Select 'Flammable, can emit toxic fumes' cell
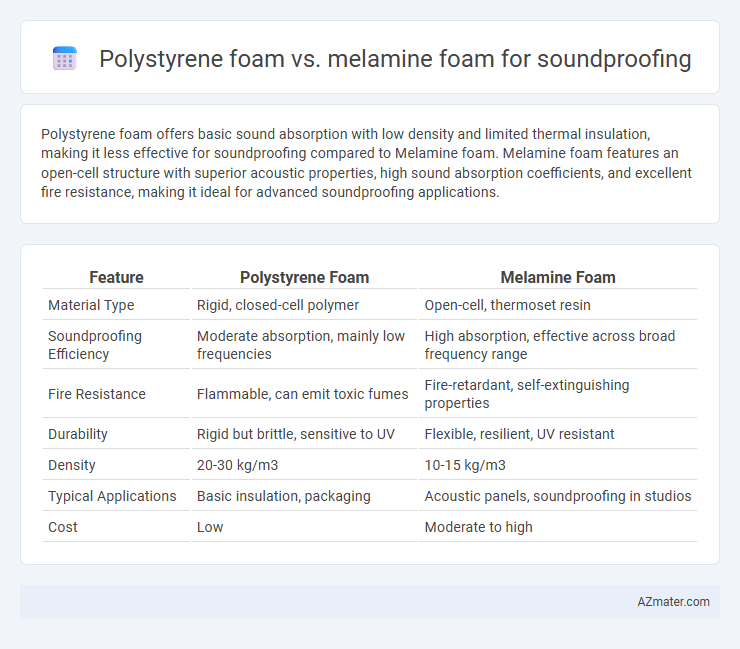Viewport: 740px width, 649px height. pos(303,394)
